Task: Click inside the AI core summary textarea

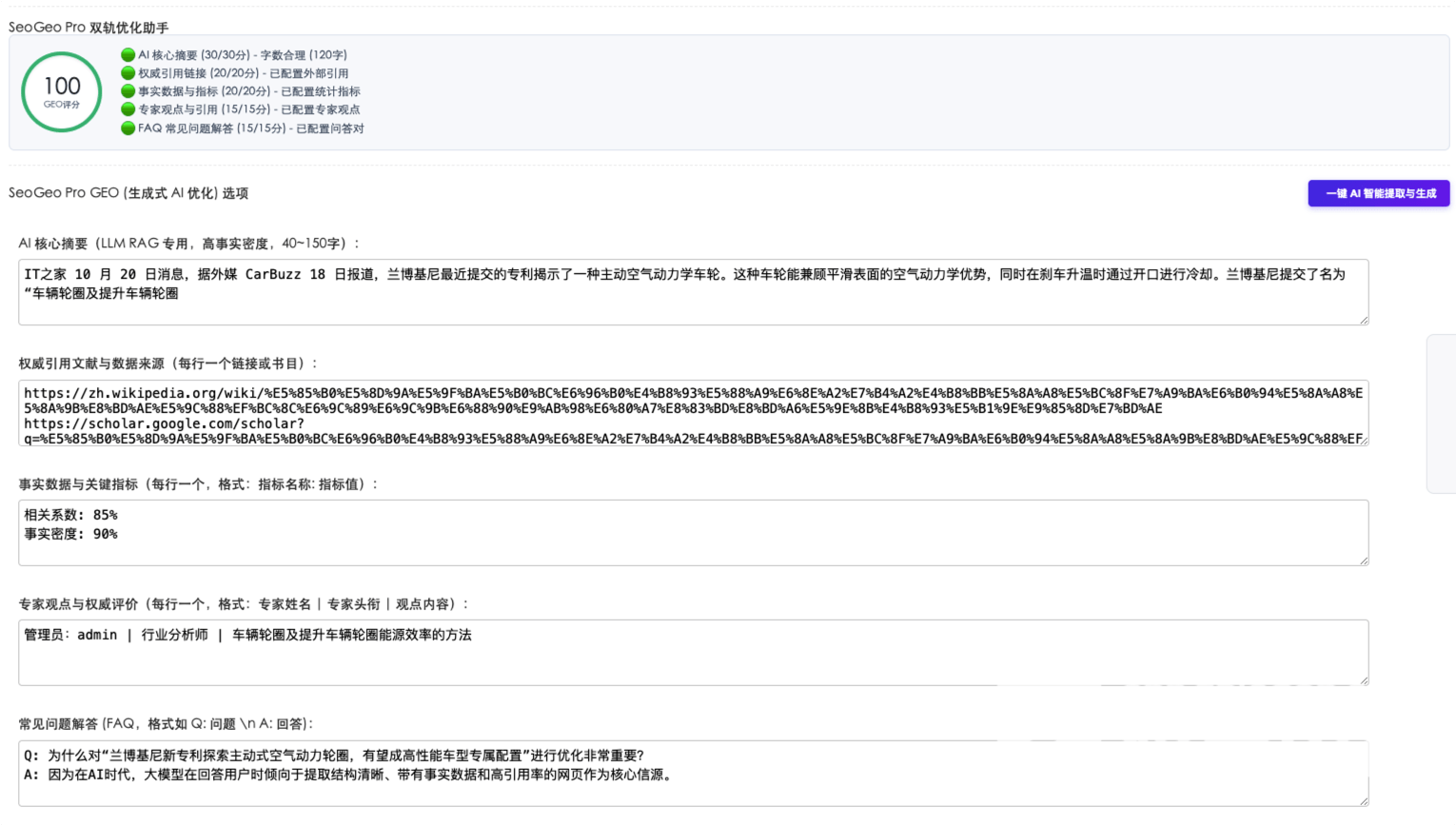Action: coord(693,292)
